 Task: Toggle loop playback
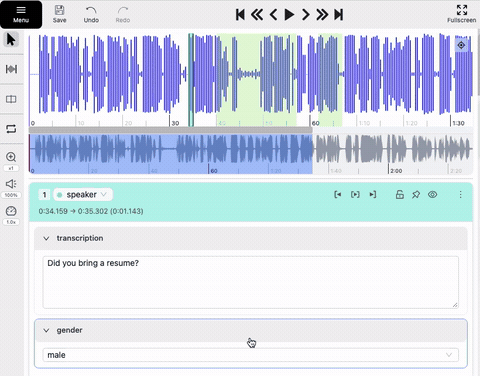point(11,129)
